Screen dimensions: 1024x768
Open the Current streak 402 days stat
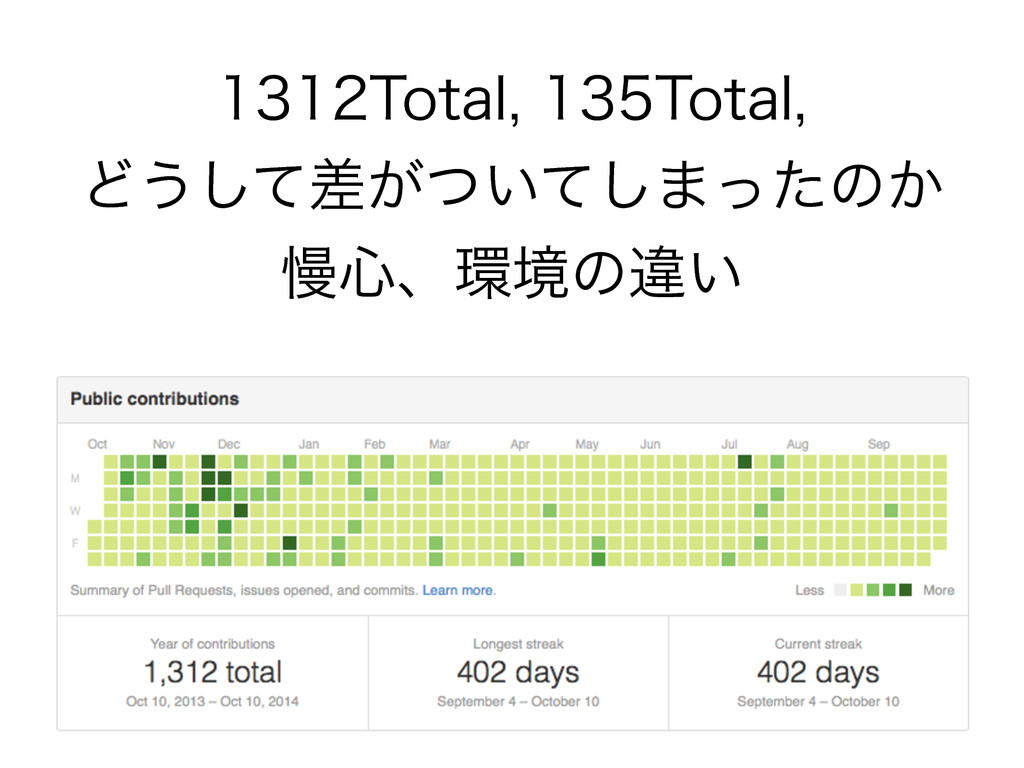click(818, 673)
